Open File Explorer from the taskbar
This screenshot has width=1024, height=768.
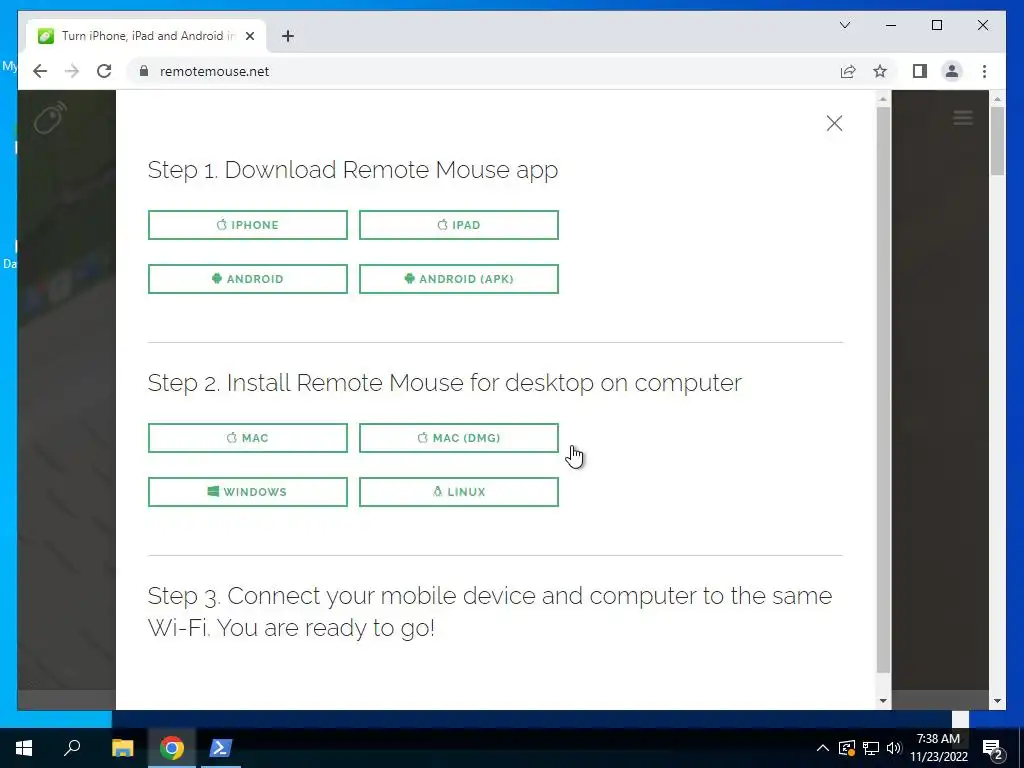point(122,748)
